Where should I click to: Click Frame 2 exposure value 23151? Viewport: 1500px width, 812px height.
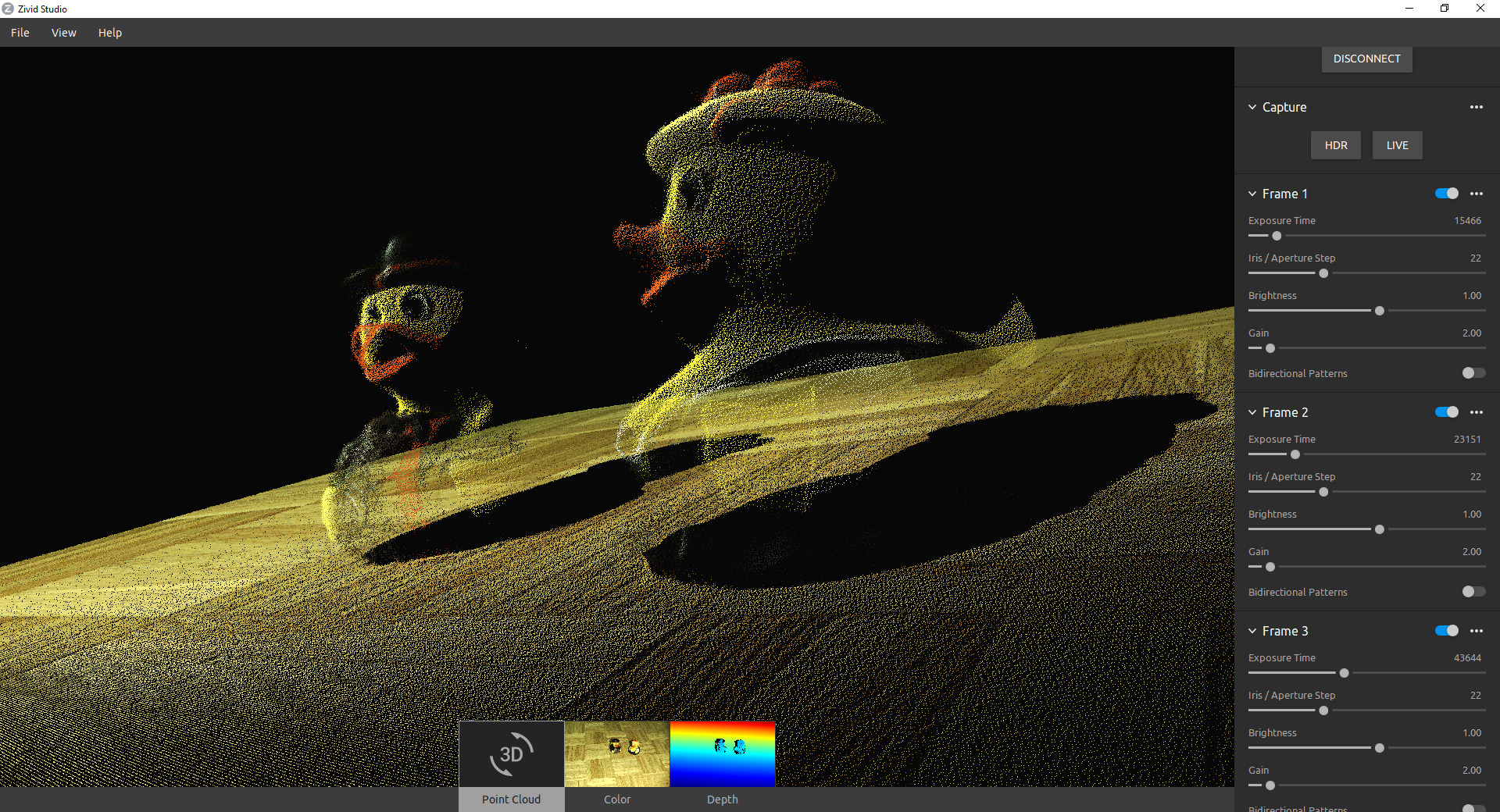[1467, 440]
